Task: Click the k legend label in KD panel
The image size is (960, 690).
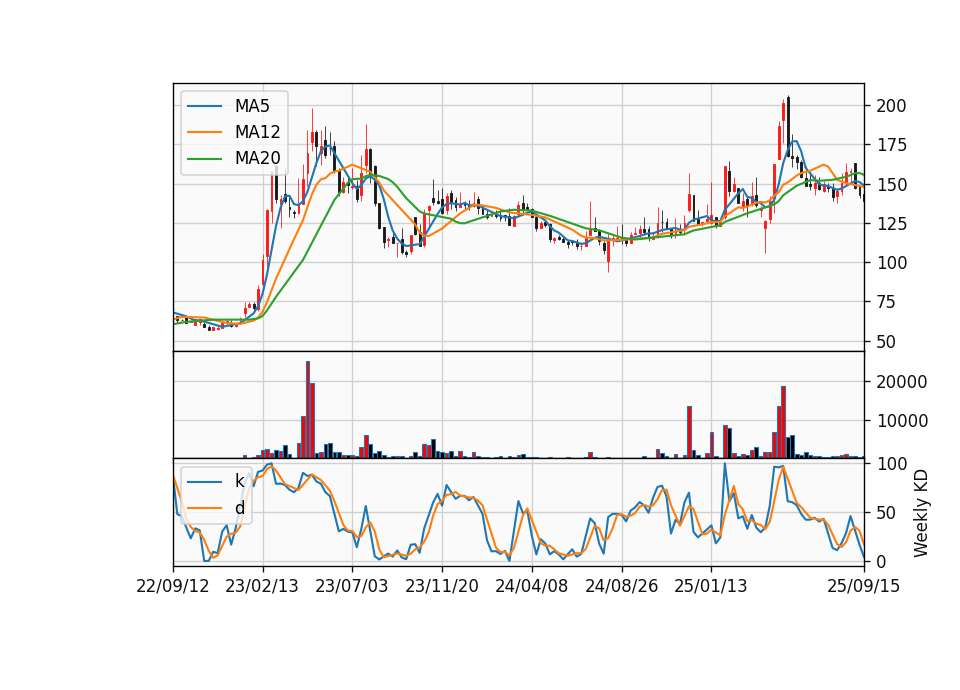Action: point(239,481)
